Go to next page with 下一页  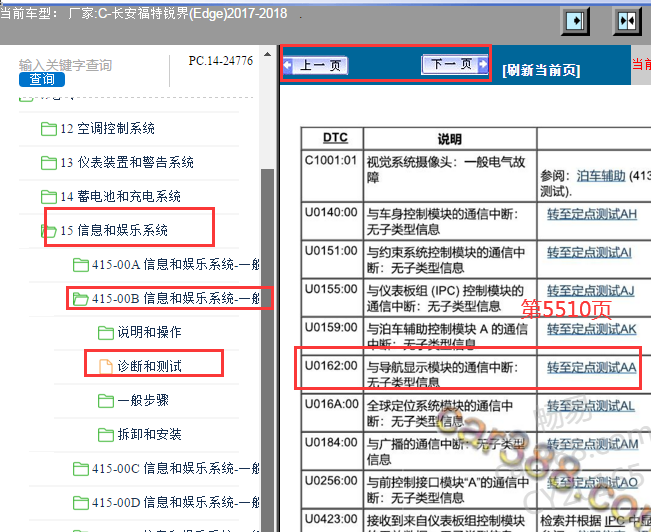pyautogui.click(x=454, y=64)
